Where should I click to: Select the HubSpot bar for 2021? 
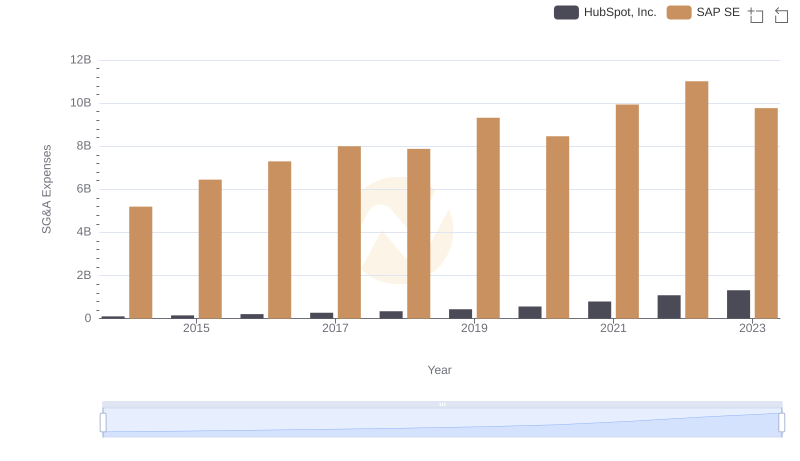[599, 310]
